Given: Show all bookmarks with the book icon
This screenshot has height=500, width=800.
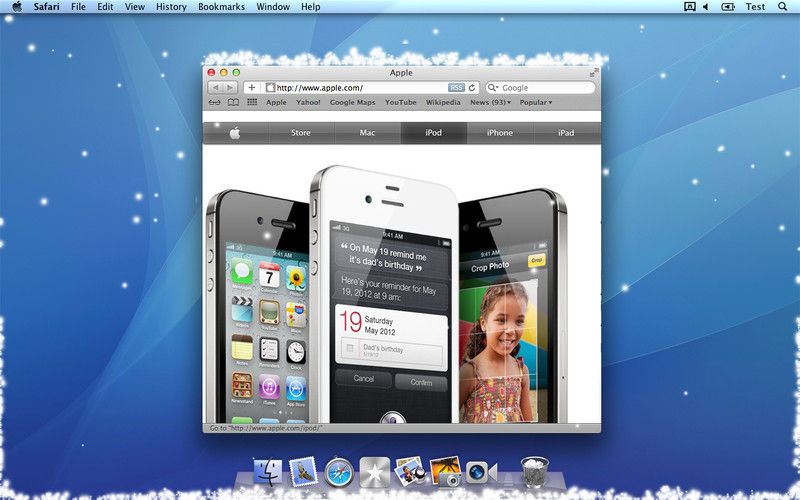Looking at the screenshot, I should tap(233, 103).
